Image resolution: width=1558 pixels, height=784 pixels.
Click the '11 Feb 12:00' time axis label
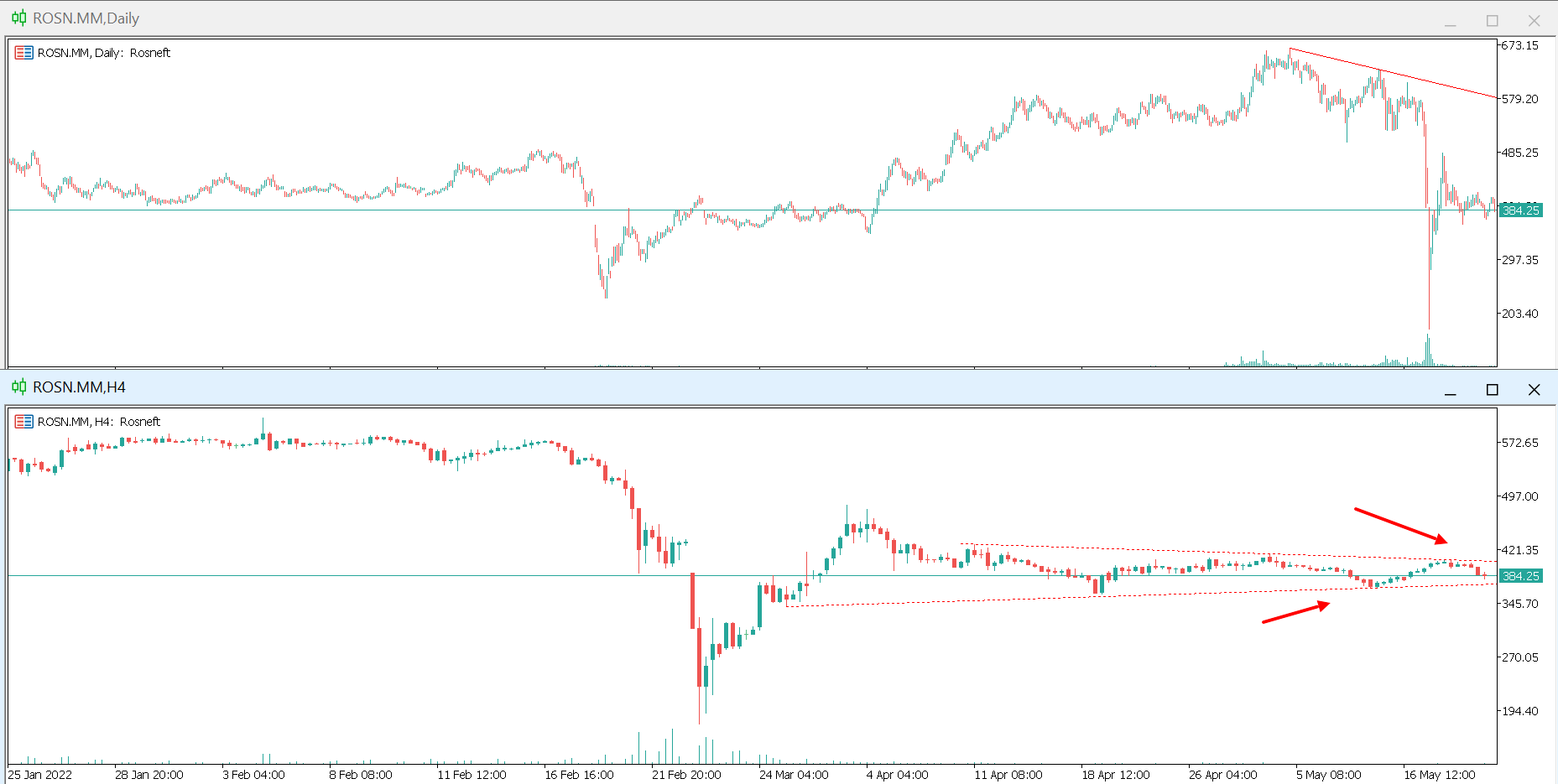pos(472,775)
